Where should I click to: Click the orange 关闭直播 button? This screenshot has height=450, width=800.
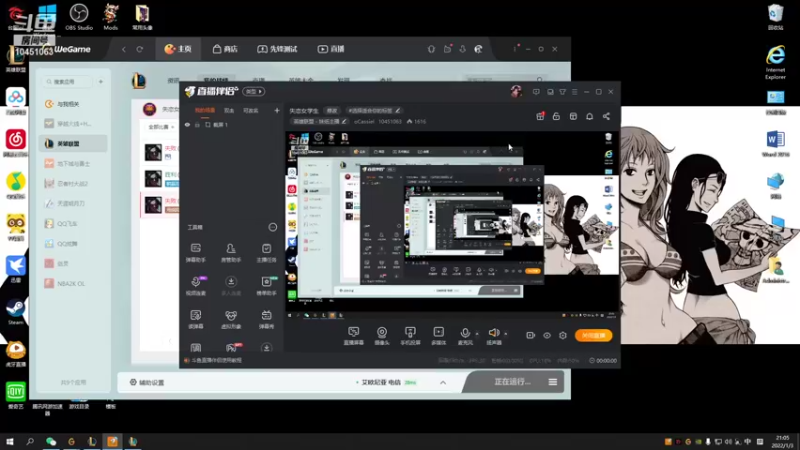tap(593, 335)
